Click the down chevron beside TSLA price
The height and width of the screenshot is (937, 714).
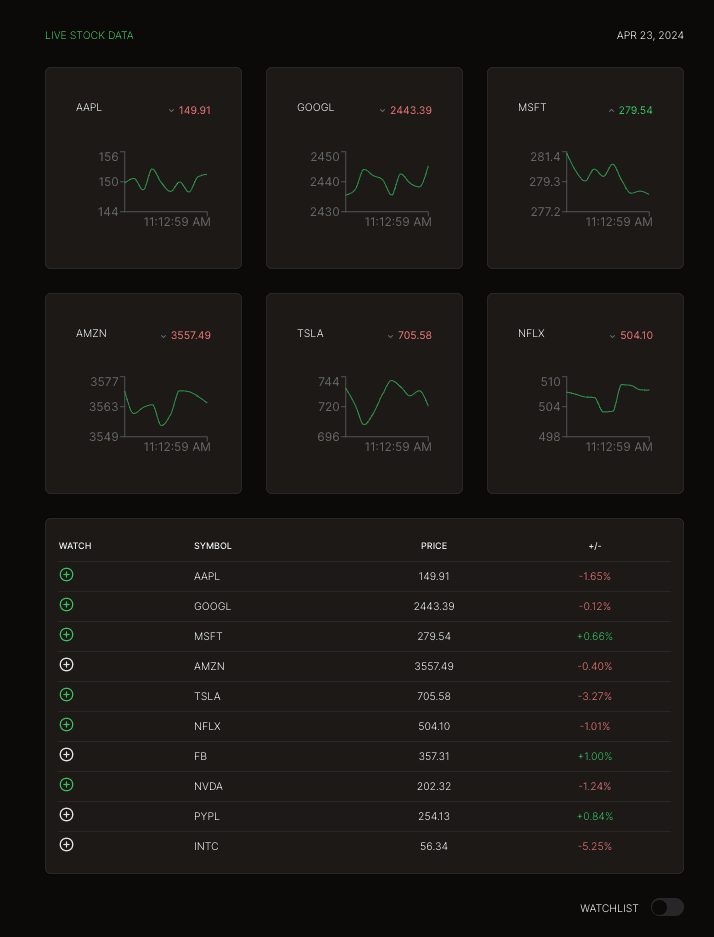(x=391, y=337)
